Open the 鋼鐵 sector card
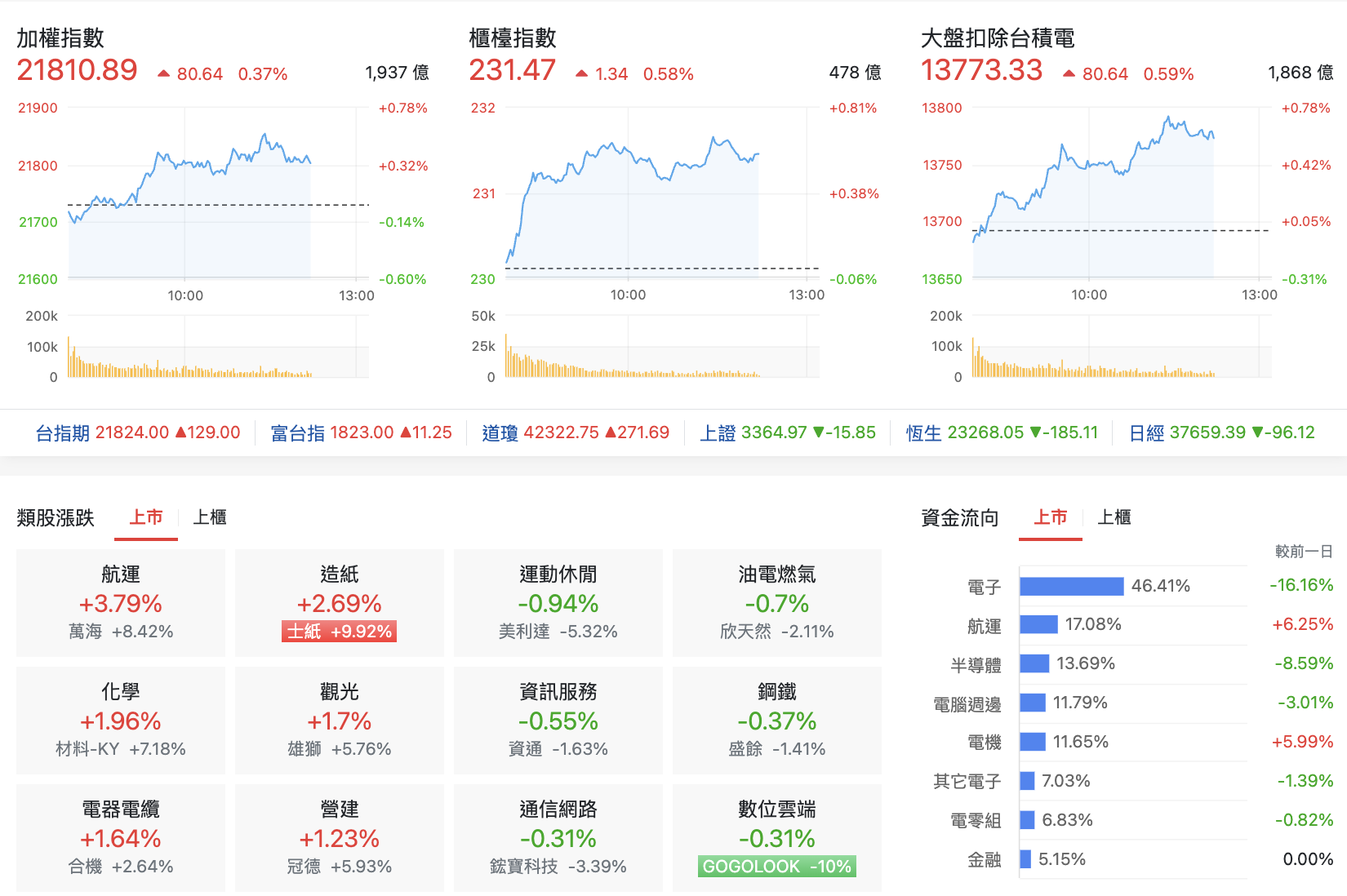 tap(777, 721)
